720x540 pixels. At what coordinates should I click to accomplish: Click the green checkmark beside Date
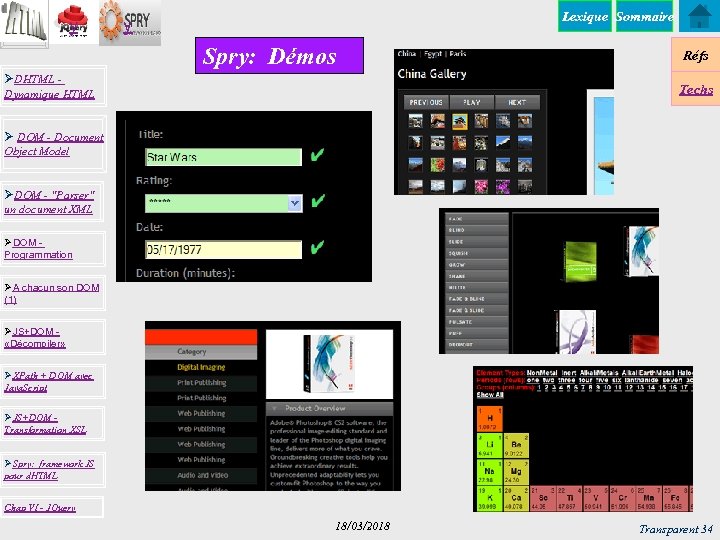317,247
